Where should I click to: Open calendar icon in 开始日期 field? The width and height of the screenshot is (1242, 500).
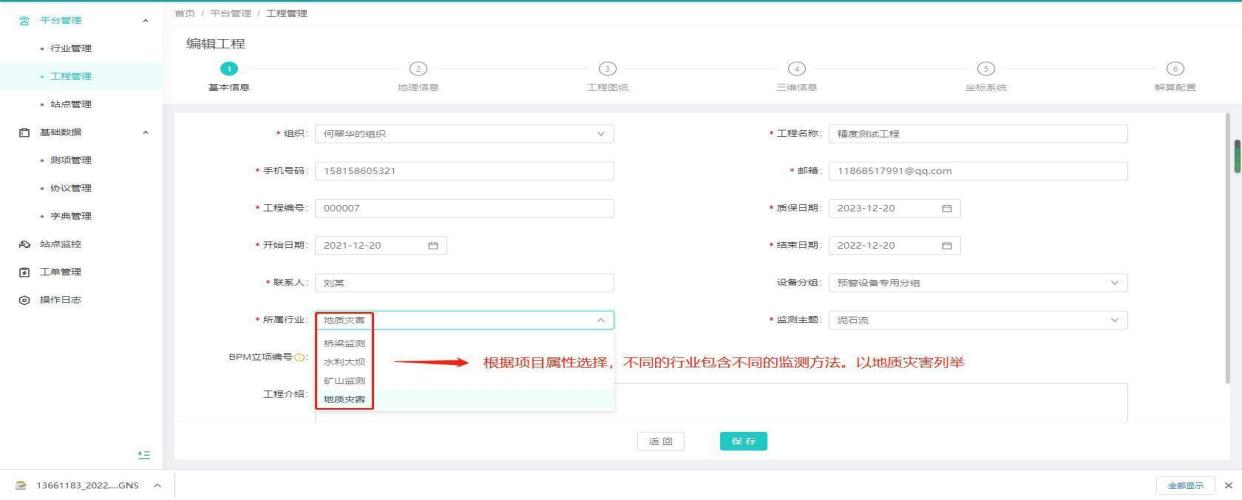pos(433,246)
